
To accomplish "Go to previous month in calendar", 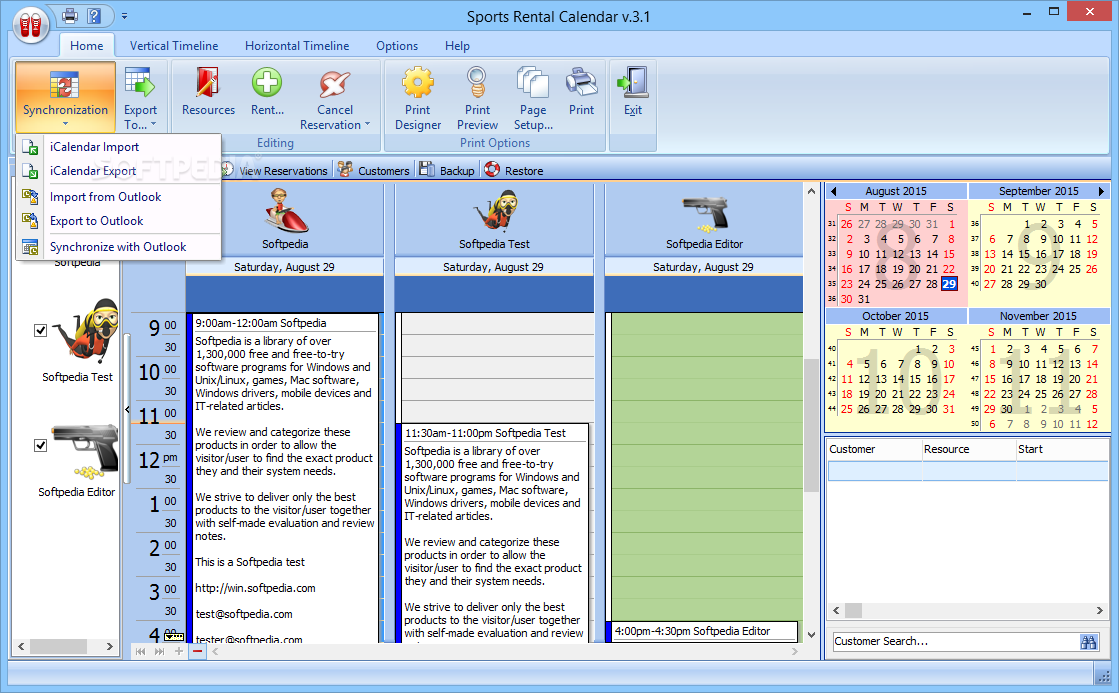I will tap(833, 191).
